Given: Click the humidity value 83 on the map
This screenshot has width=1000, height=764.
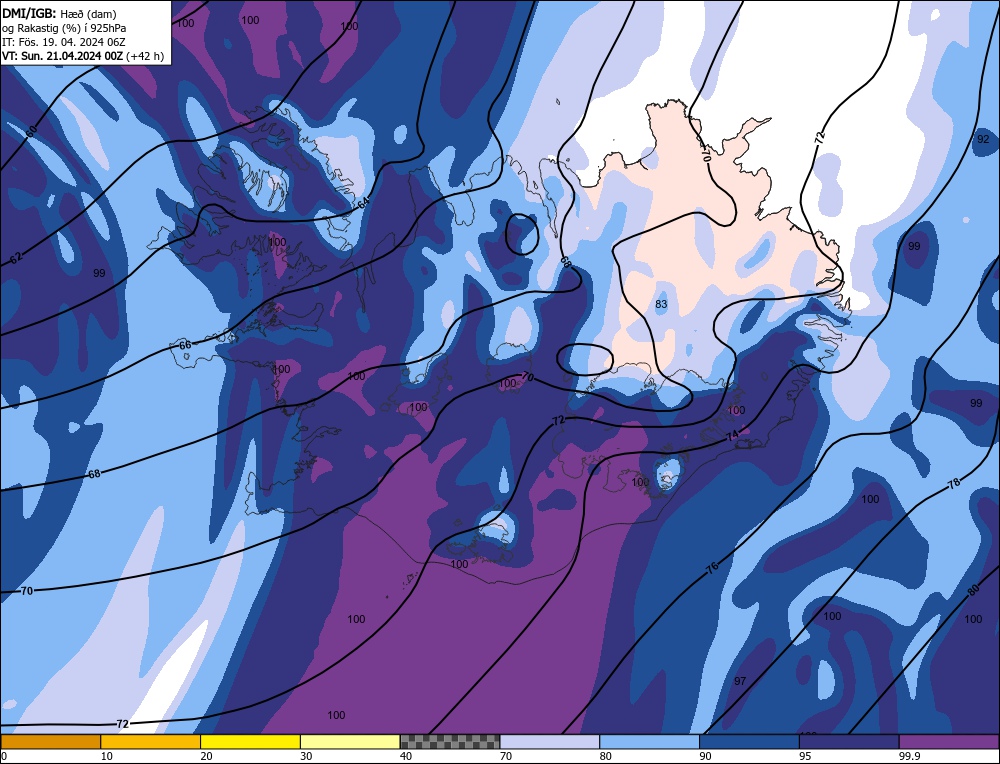Looking at the screenshot, I should (661, 304).
